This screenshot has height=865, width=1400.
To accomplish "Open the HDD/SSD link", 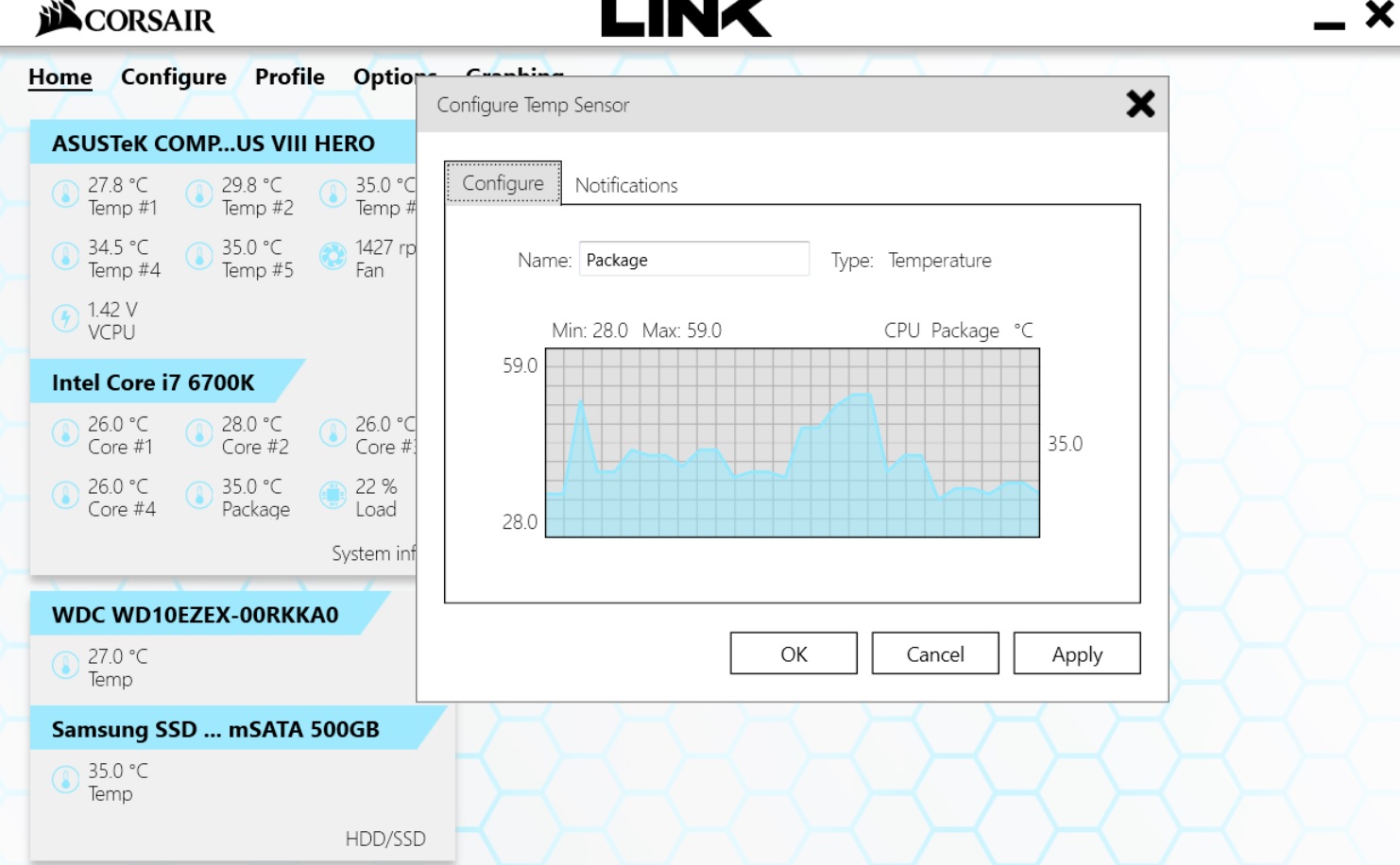I will [x=385, y=839].
